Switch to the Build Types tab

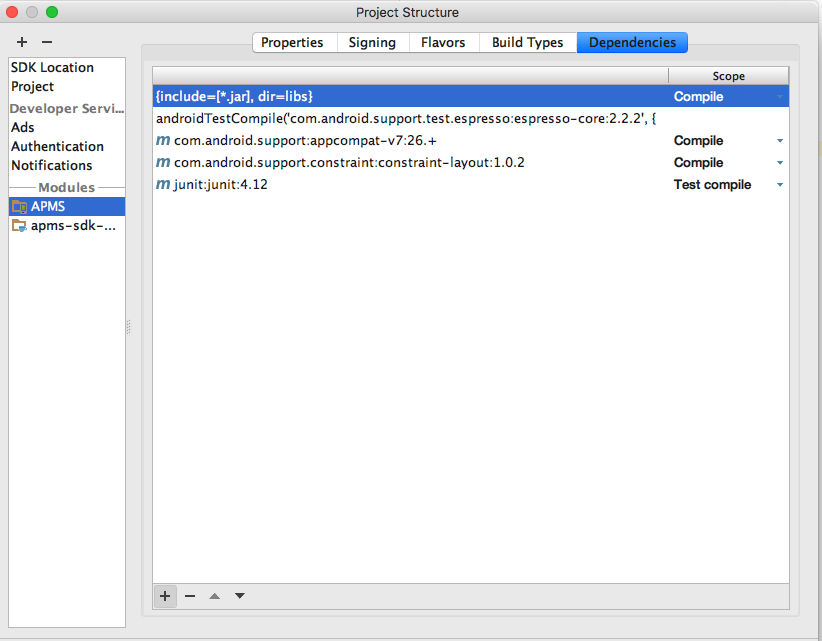coord(528,42)
